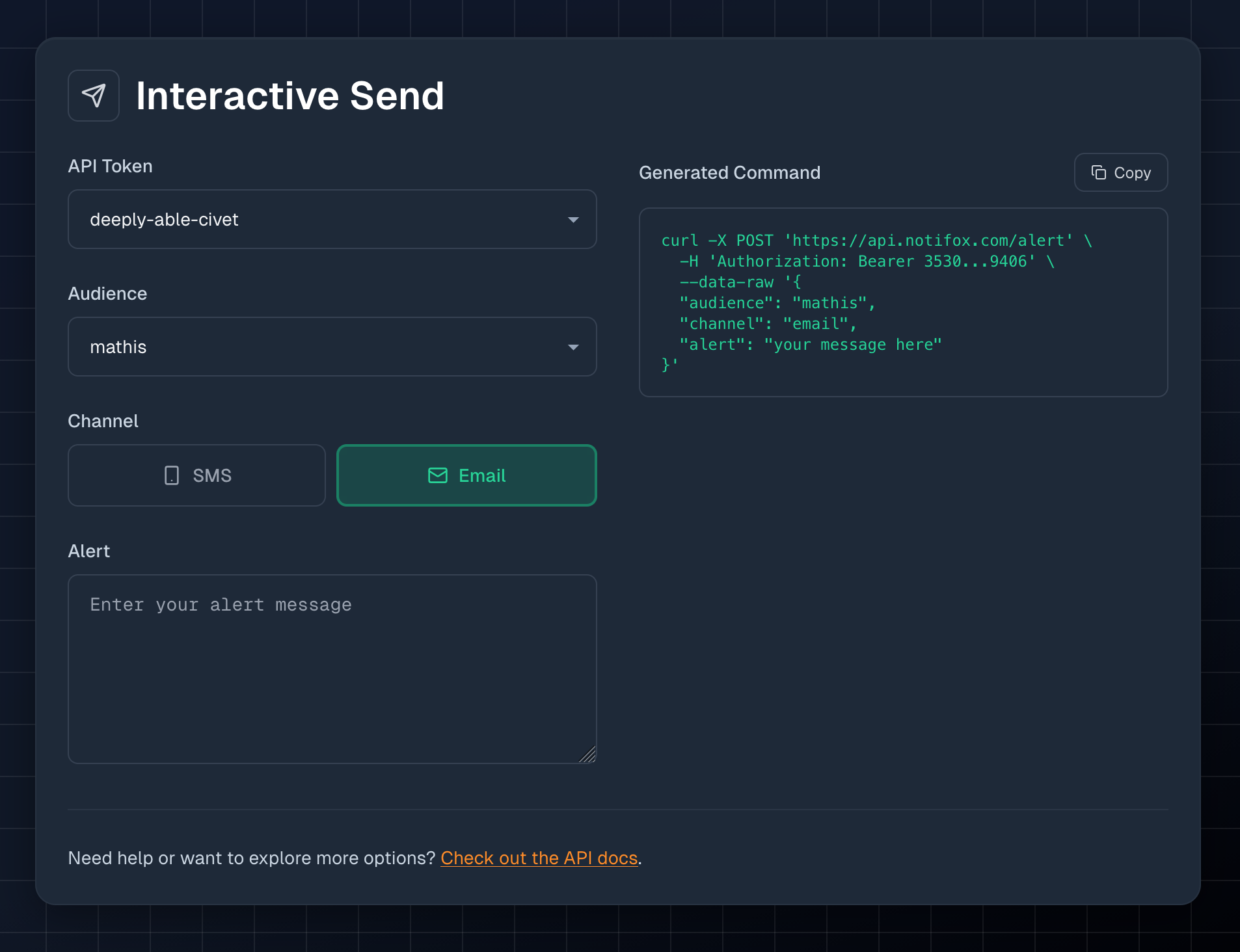
Task: Switch channel from Email to SMS
Action: point(196,475)
